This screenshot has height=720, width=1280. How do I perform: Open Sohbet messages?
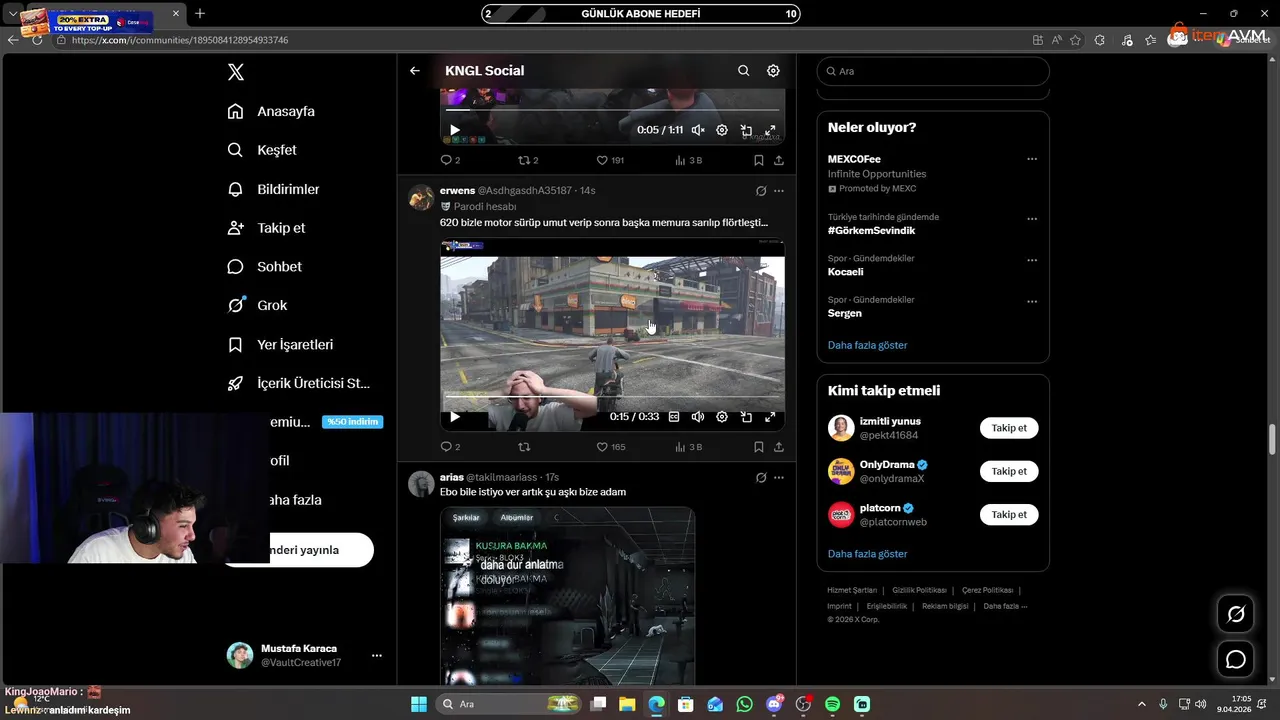264,267
